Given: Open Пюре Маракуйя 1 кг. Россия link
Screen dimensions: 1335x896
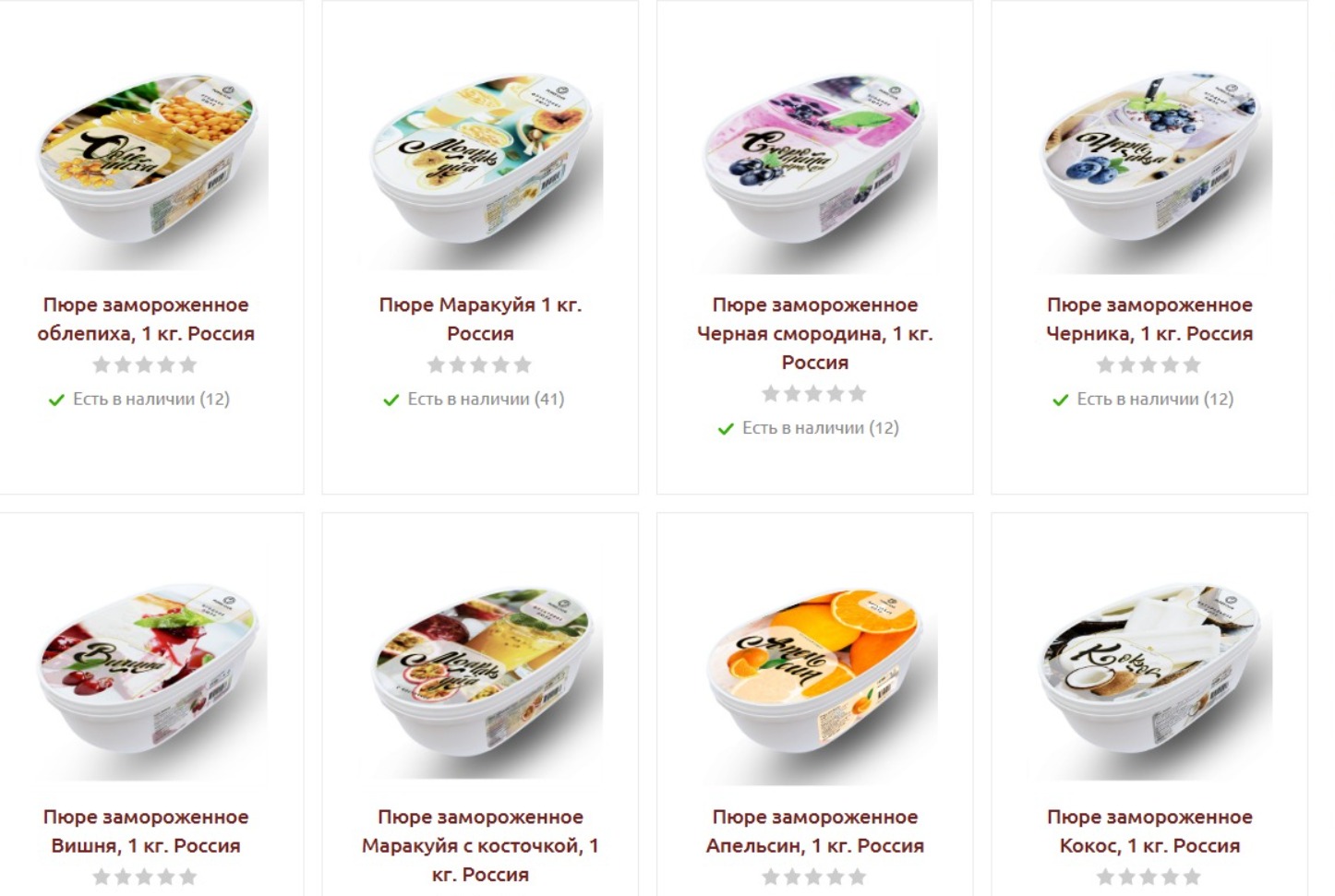Looking at the screenshot, I should [x=480, y=319].
